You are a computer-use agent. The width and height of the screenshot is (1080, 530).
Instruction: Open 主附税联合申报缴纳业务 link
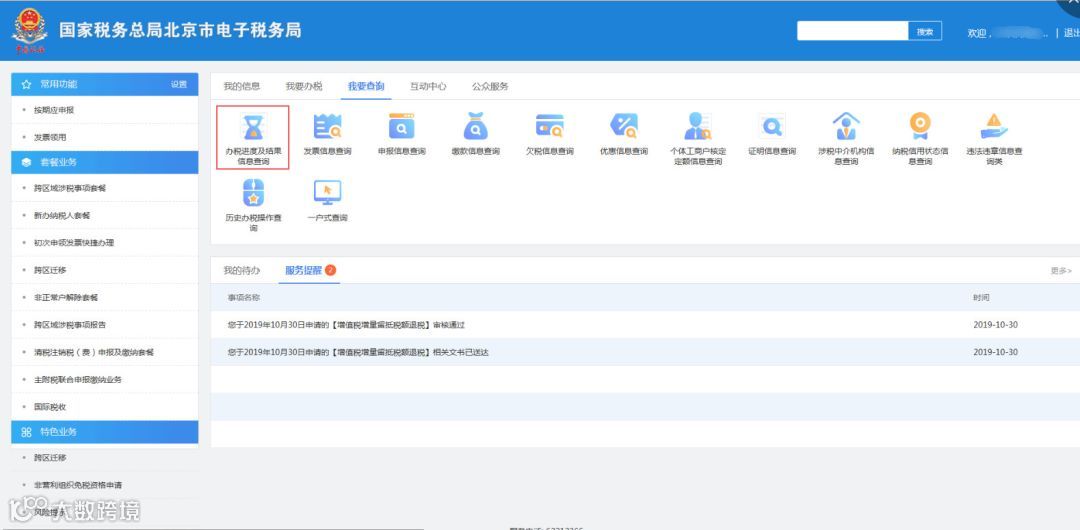78,380
